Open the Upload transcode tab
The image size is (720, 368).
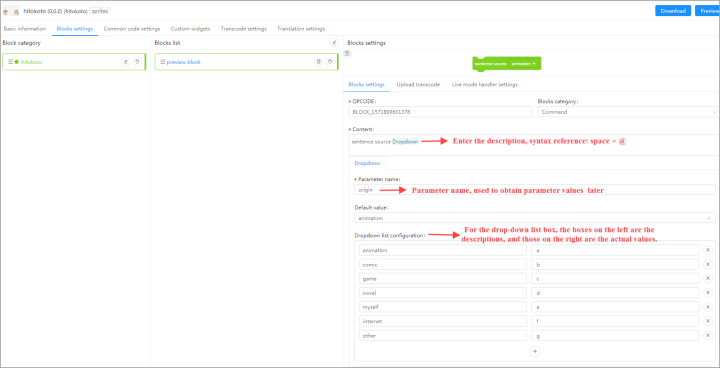pos(418,85)
